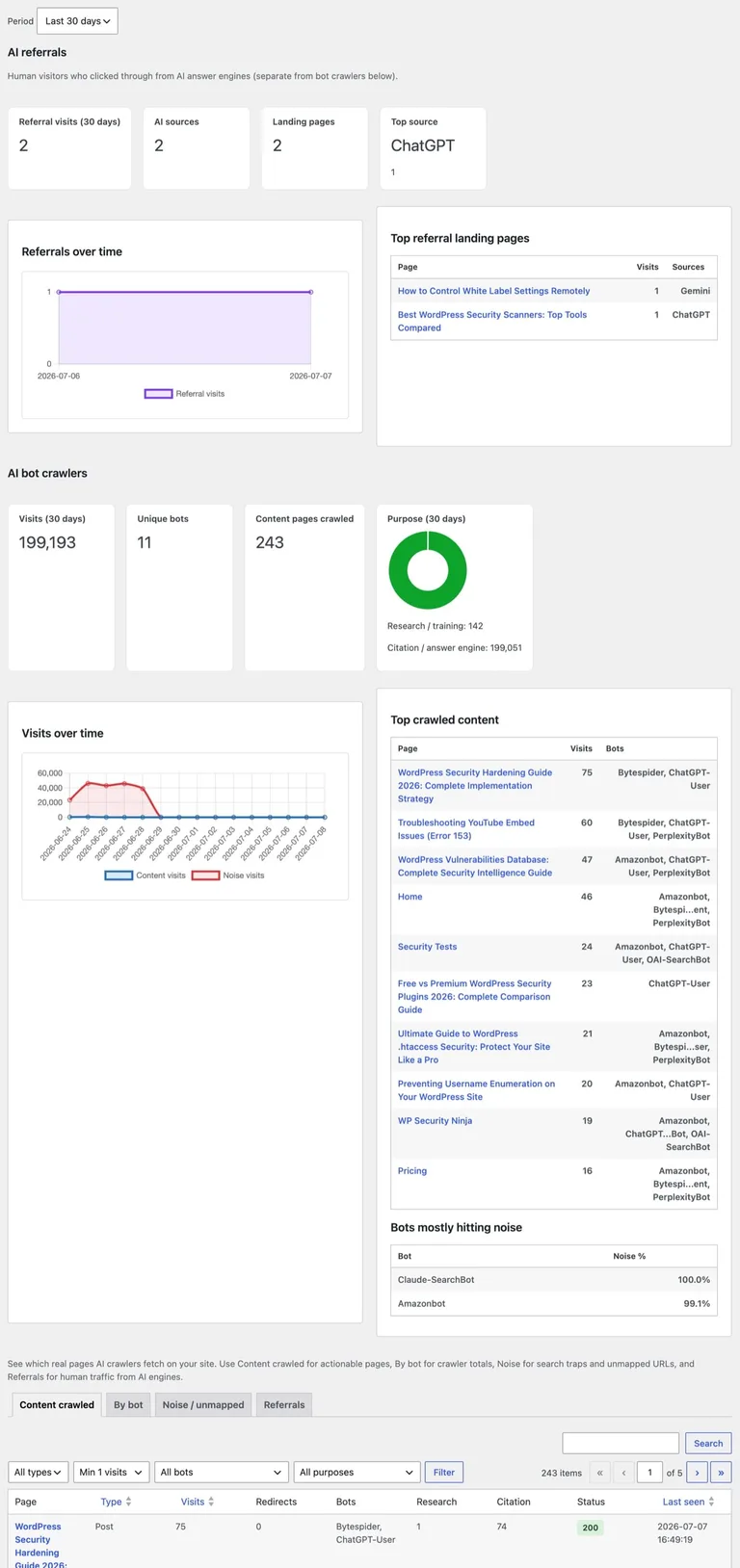Open 'Best WordPress Security Scanners' link
The width and height of the screenshot is (740, 1568).
[492, 321]
